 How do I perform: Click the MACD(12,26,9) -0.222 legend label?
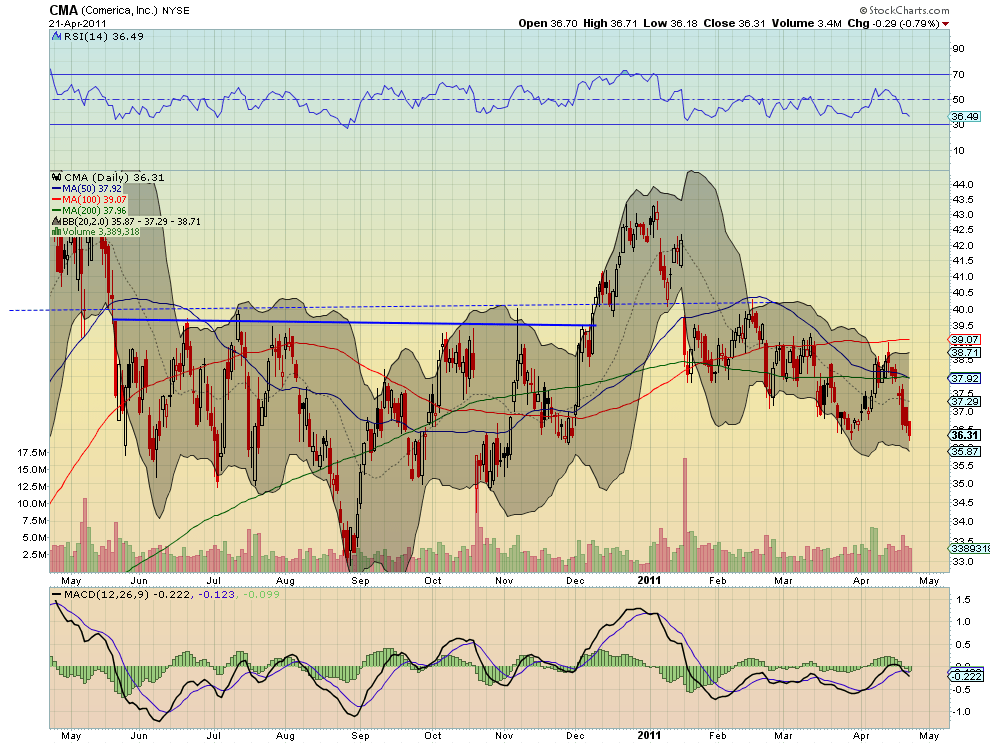[126, 594]
